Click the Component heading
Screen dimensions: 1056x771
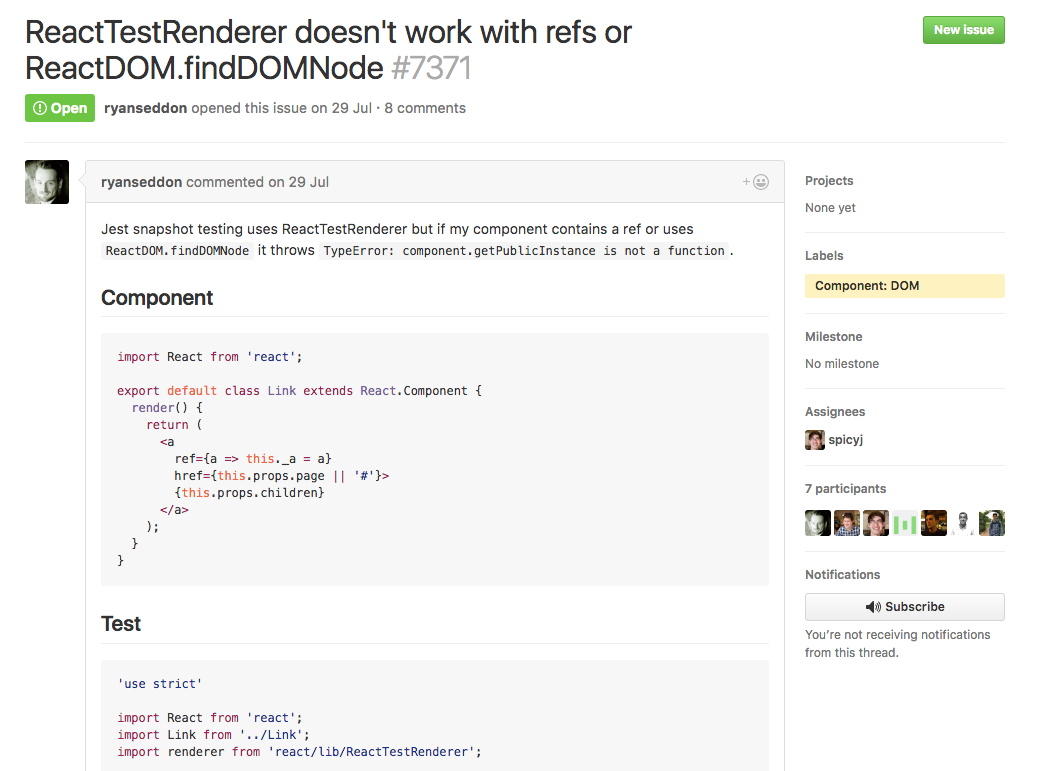(x=157, y=298)
